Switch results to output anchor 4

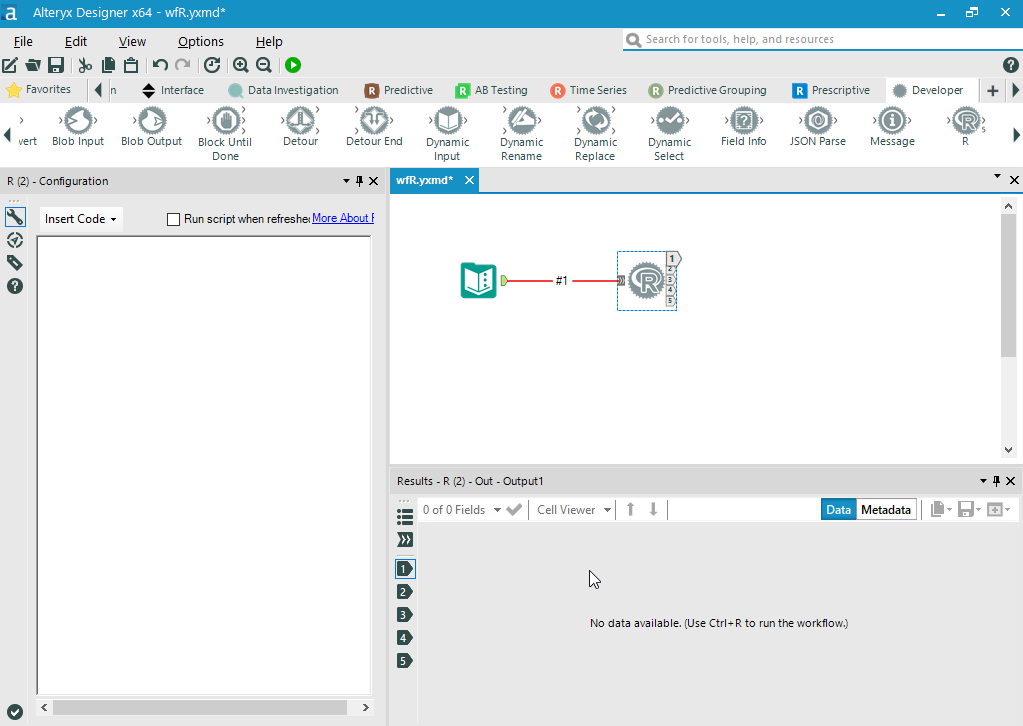click(405, 638)
